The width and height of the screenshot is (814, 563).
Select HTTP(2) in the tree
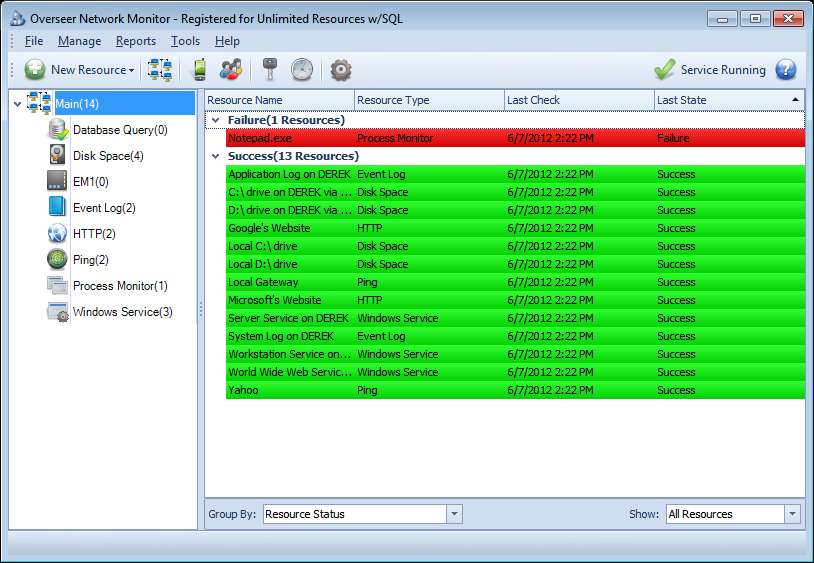pyautogui.click(x=94, y=234)
